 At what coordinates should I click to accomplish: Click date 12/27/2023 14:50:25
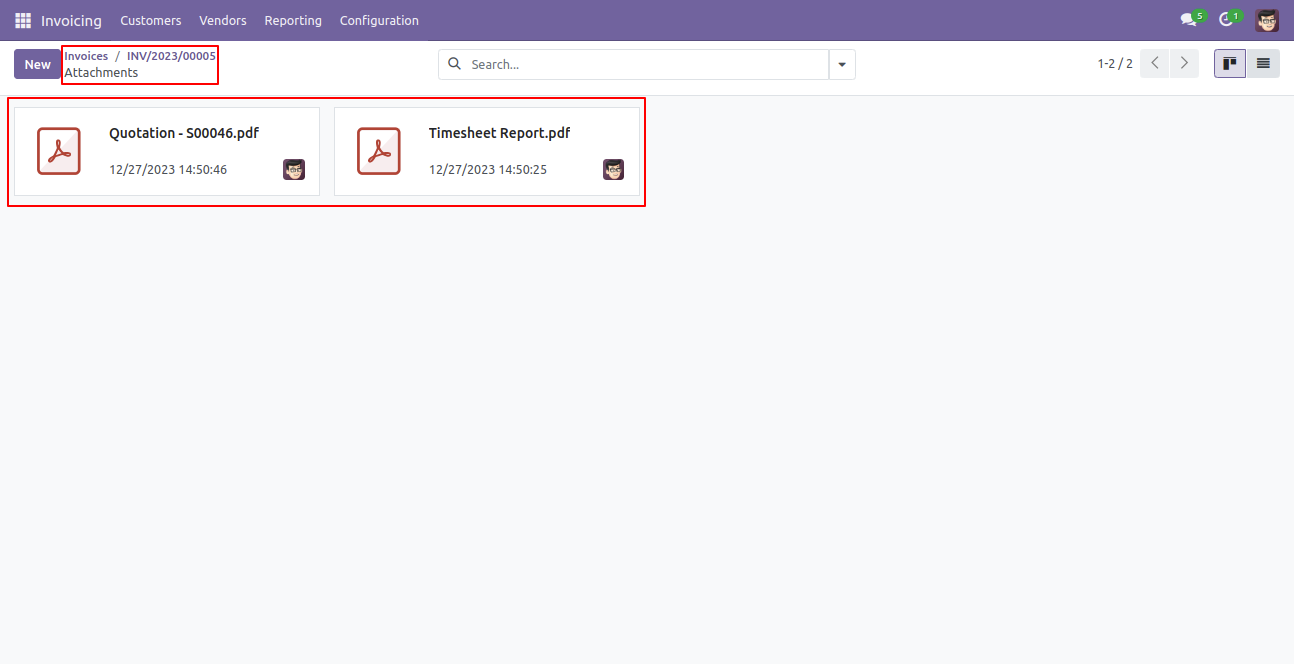click(488, 170)
